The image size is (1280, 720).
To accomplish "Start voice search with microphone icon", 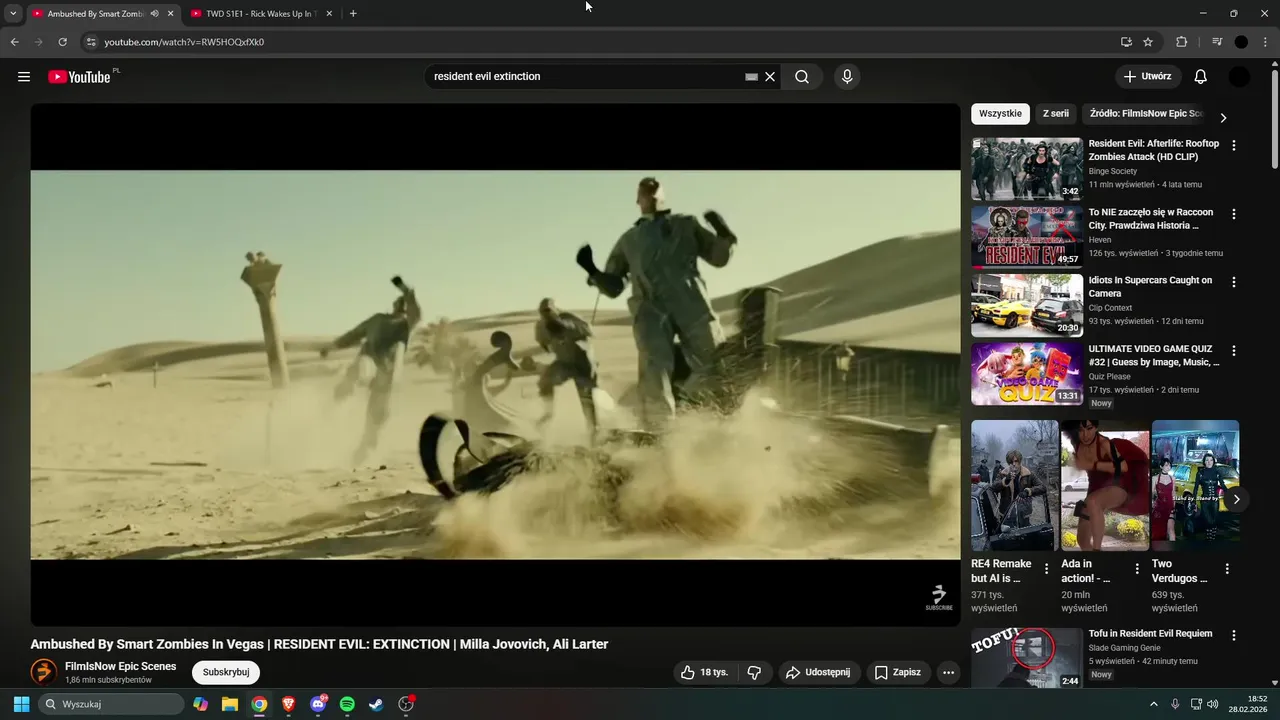I will point(847,77).
